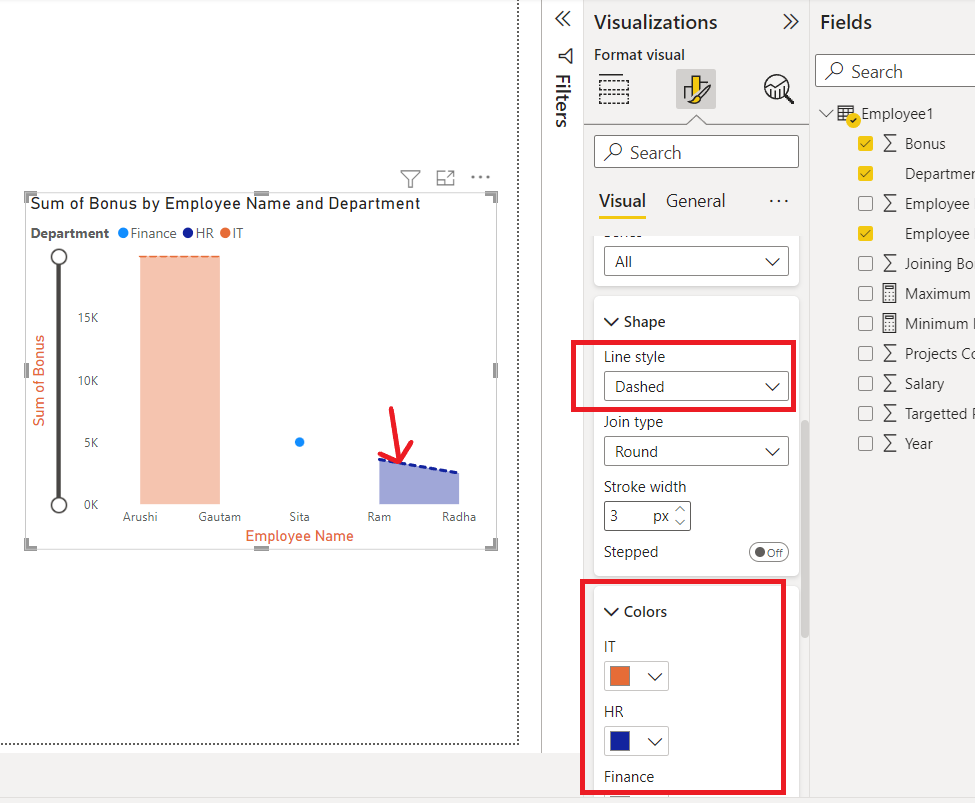Open the Line style Dashed dropdown
This screenshot has height=803, width=975.
(696, 387)
